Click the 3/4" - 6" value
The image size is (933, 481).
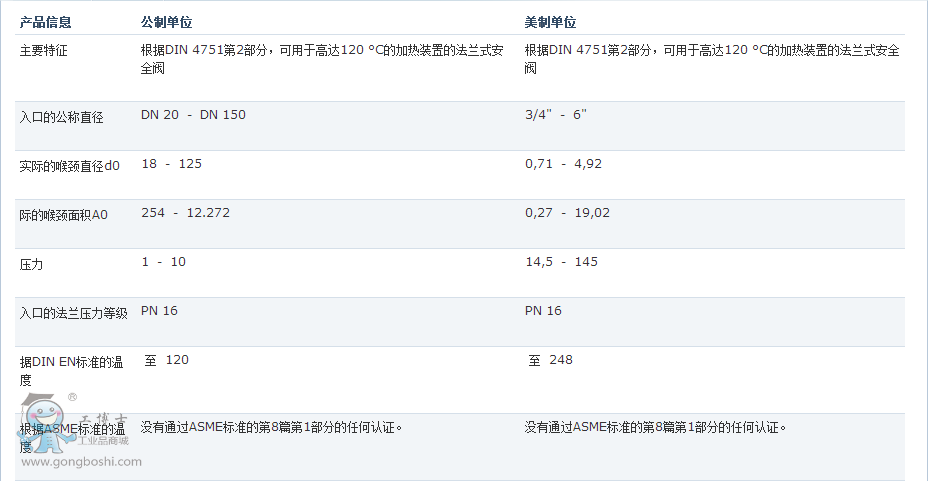point(555,115)
